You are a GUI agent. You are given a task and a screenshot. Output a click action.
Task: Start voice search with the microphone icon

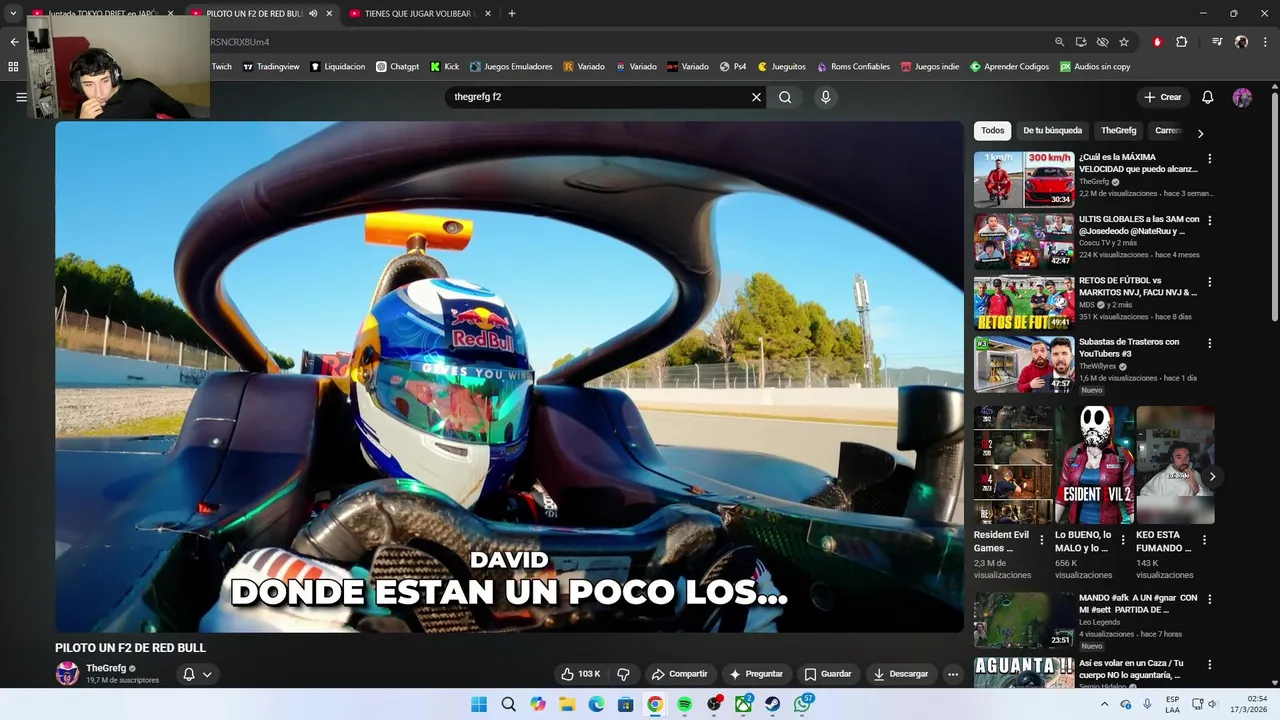(x=825, y=97)
